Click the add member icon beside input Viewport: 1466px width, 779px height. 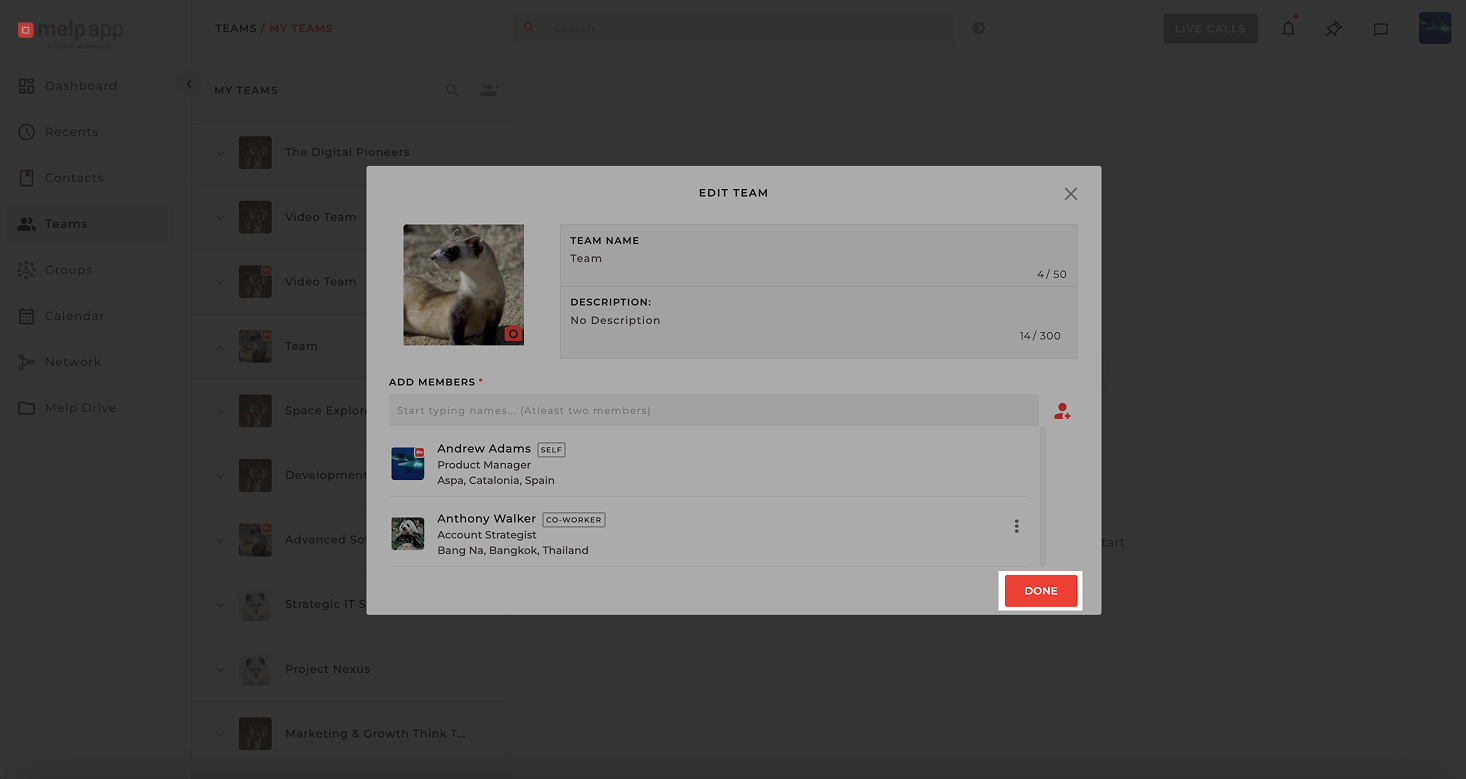click(1062, 411)
